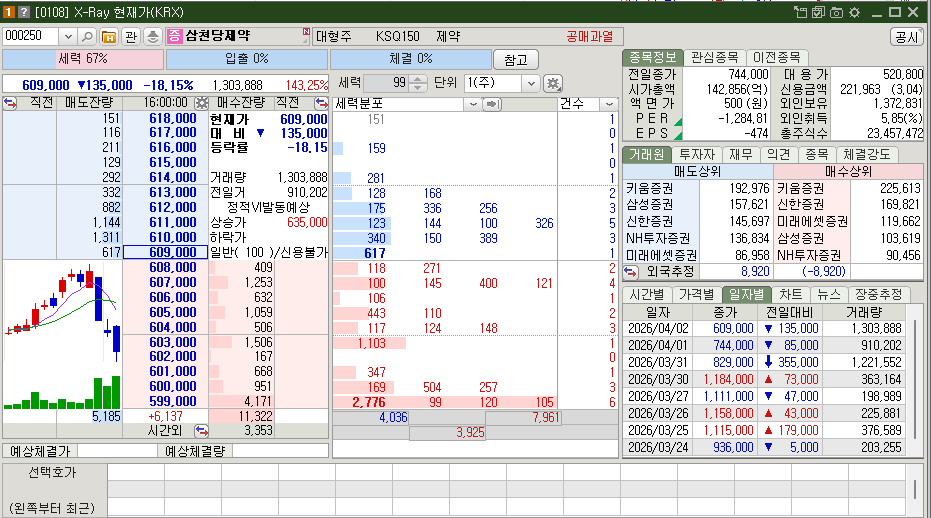Click 미래에셋증권 in 매수상위 column

coord(812,222)
